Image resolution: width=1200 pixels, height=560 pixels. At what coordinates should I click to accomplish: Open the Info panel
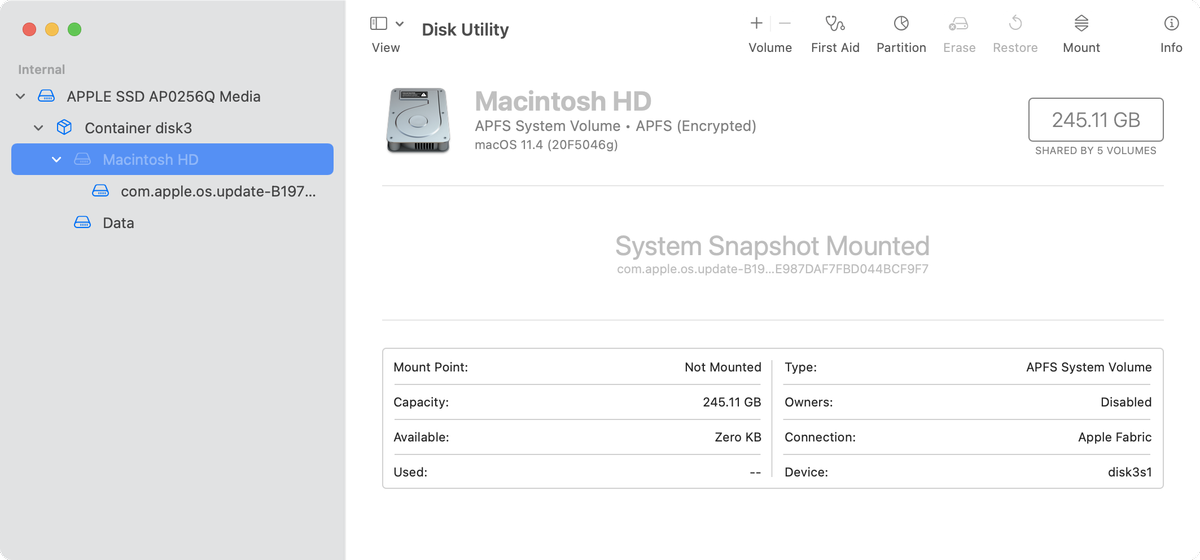click(x=1171, y=24)
